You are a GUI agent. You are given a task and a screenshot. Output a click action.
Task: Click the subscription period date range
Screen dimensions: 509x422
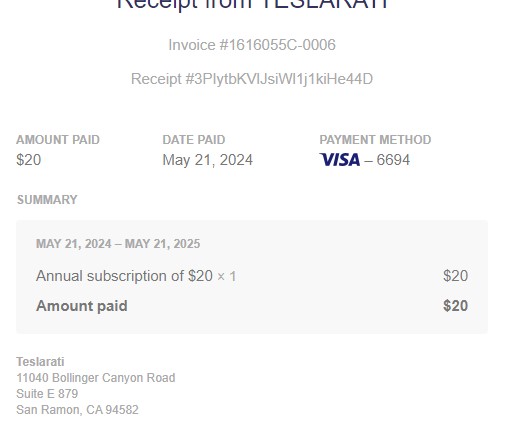(118, 244)
